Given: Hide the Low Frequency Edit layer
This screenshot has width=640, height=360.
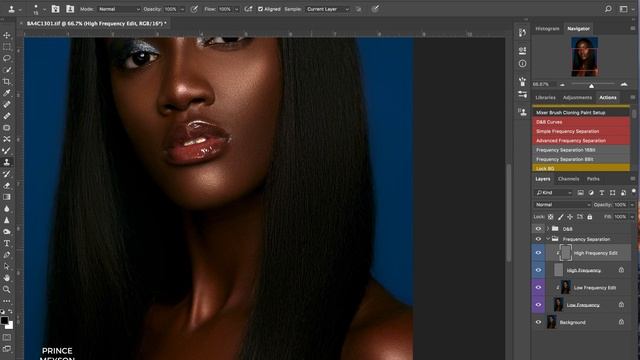Looking at the screenshot, I should pos(538,288).
